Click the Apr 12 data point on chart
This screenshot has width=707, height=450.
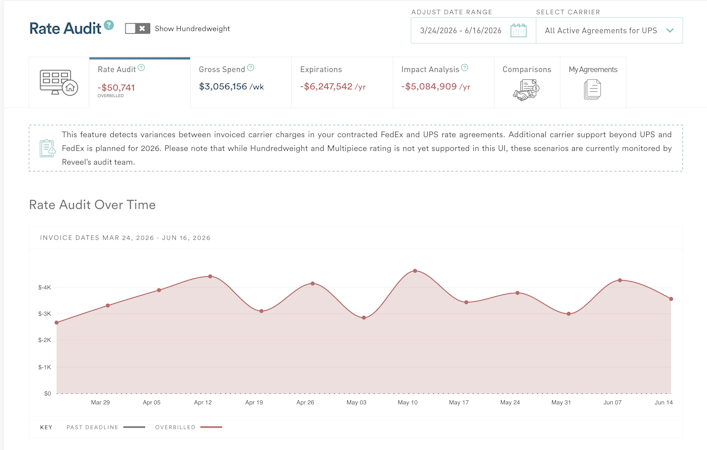(210, 276)
